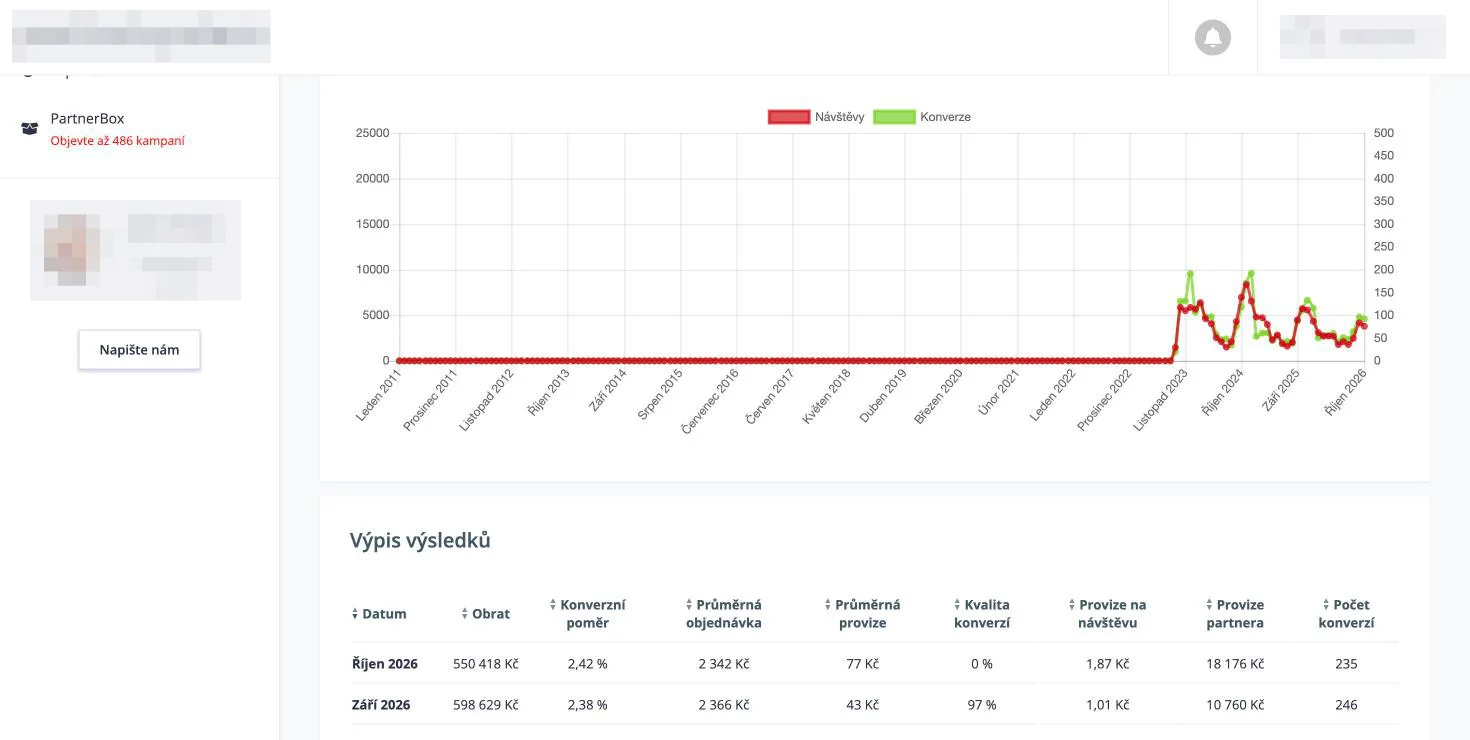This screenshot has height=740, width=1470.
Task: Click sort arrows next to Konverzní poměr
Action: pyautogui.click(x=553, y=605)
